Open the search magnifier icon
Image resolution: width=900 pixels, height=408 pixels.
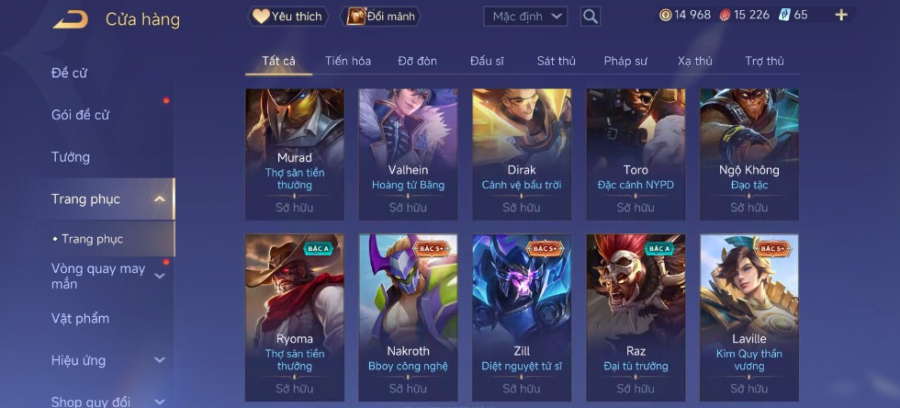coord(590,17)
